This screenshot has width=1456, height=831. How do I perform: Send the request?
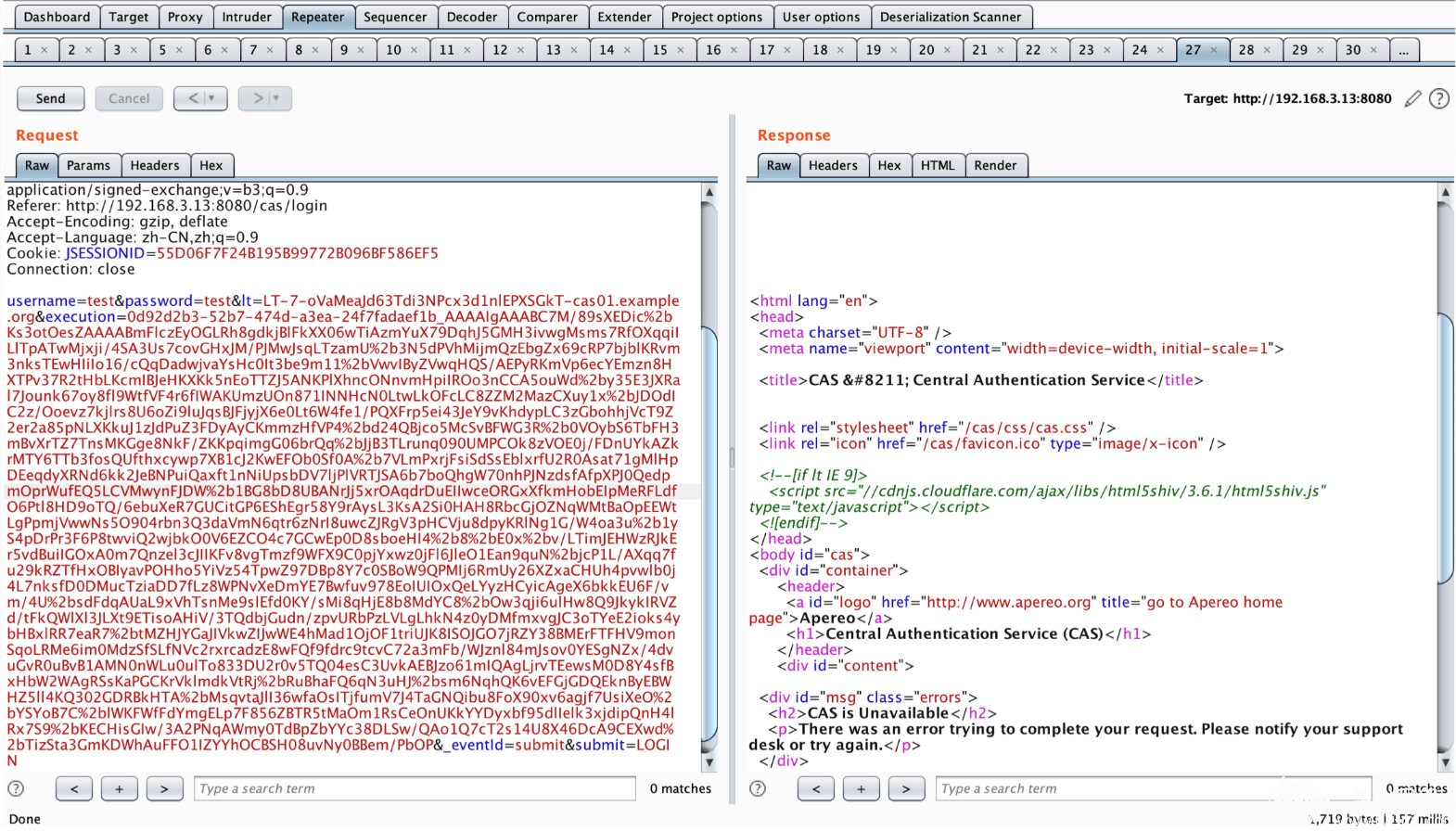(x=51, y=98)
